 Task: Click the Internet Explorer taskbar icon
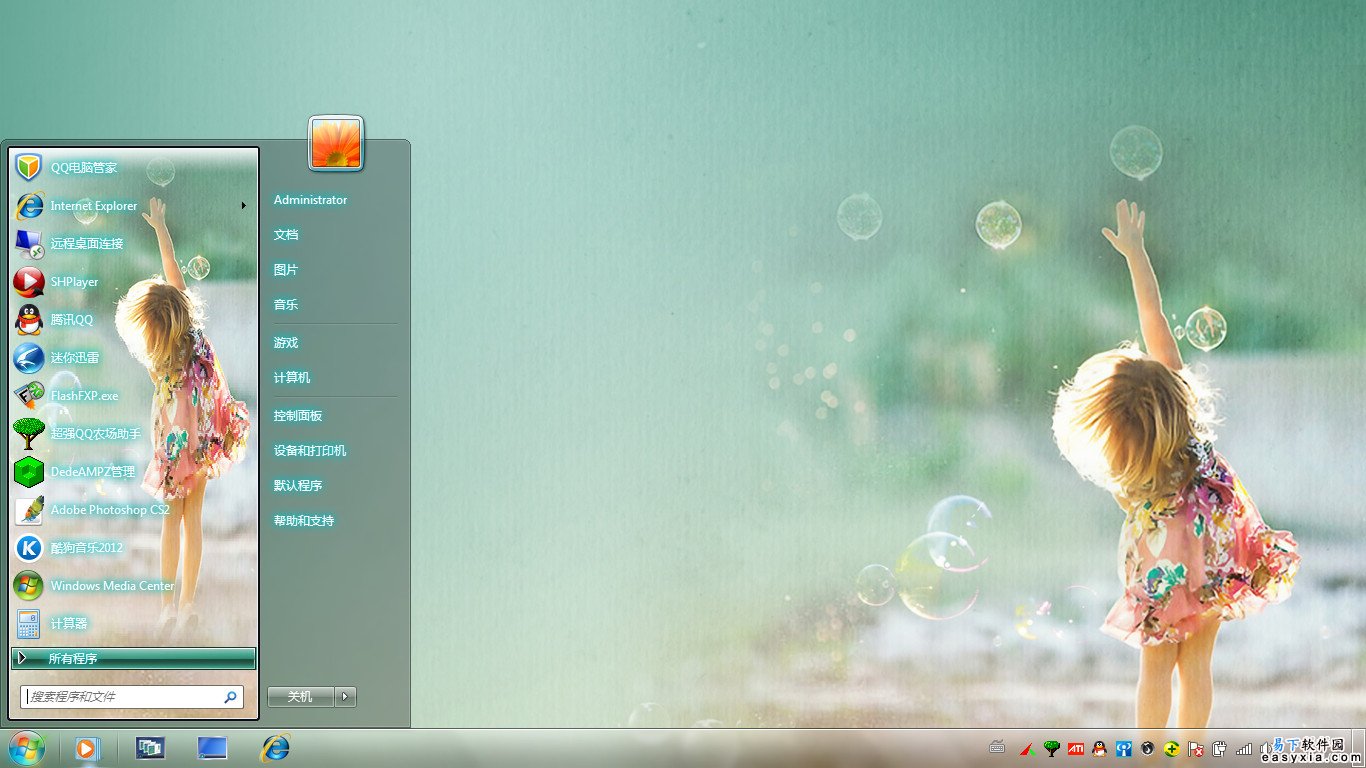click(x=275, y=747)
